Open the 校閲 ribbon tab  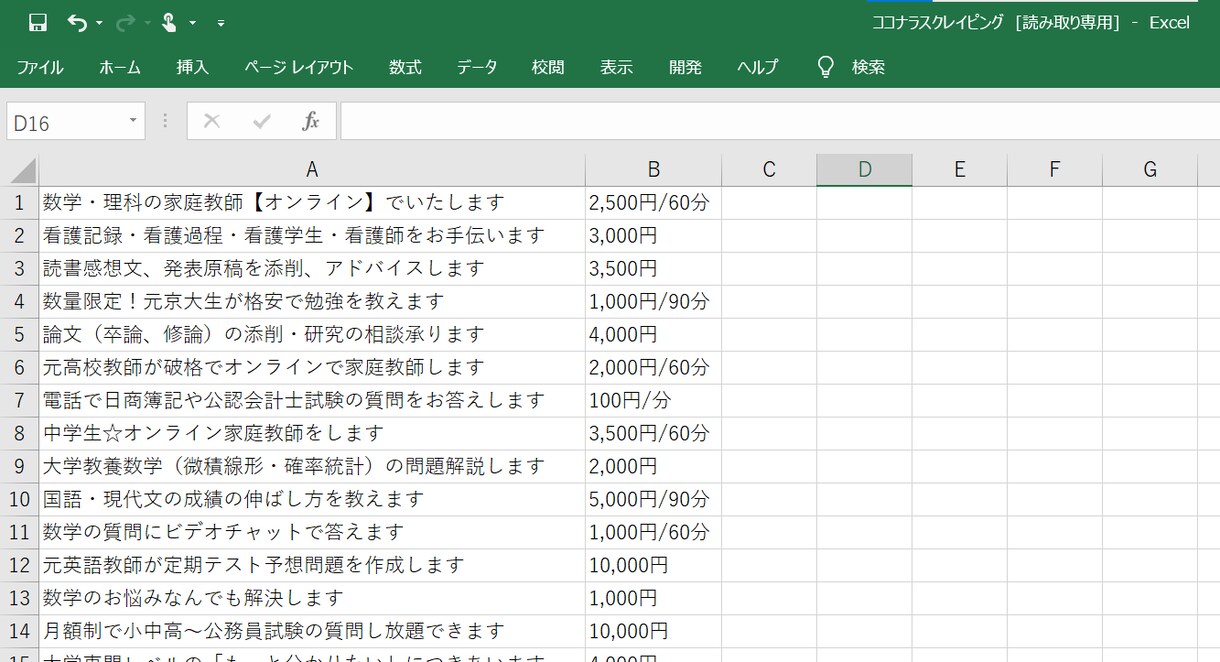pyautogui.click(x=548, y=67)
